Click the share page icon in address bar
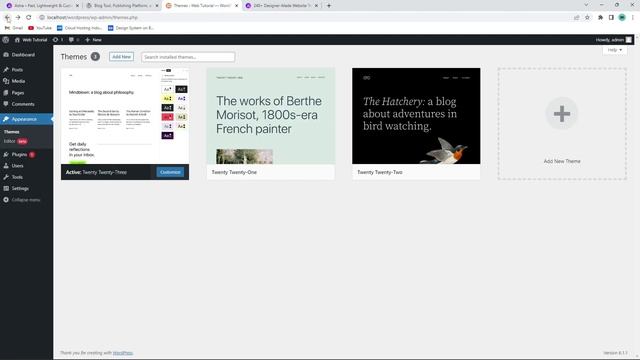The image size is (640, 360). pos(577,18)
